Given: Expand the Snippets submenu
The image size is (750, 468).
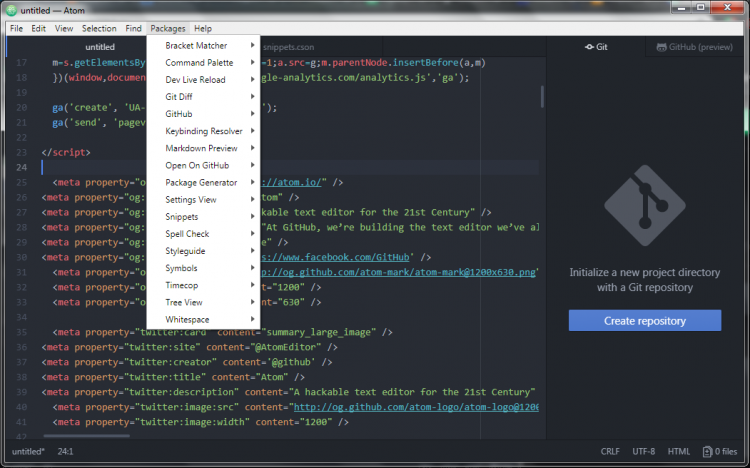Looking at the screenshot, I should coord(203,217).
